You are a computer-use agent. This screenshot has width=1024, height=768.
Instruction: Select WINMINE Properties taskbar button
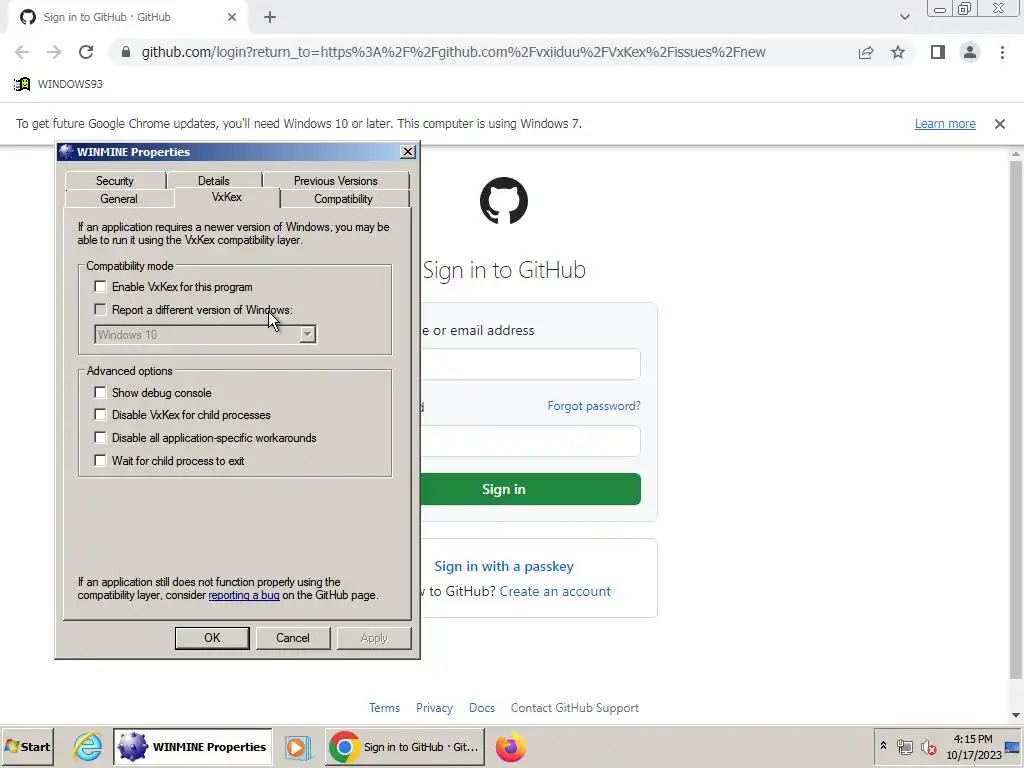click(x=193, y=747)
